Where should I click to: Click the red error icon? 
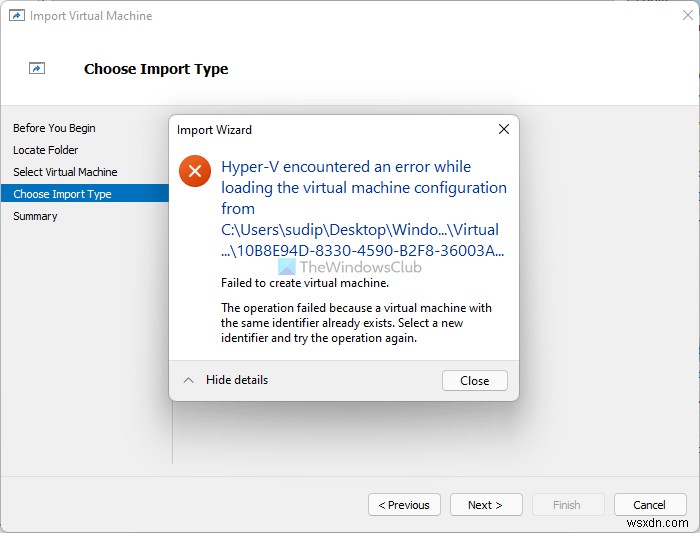click(x=194, y=171)
